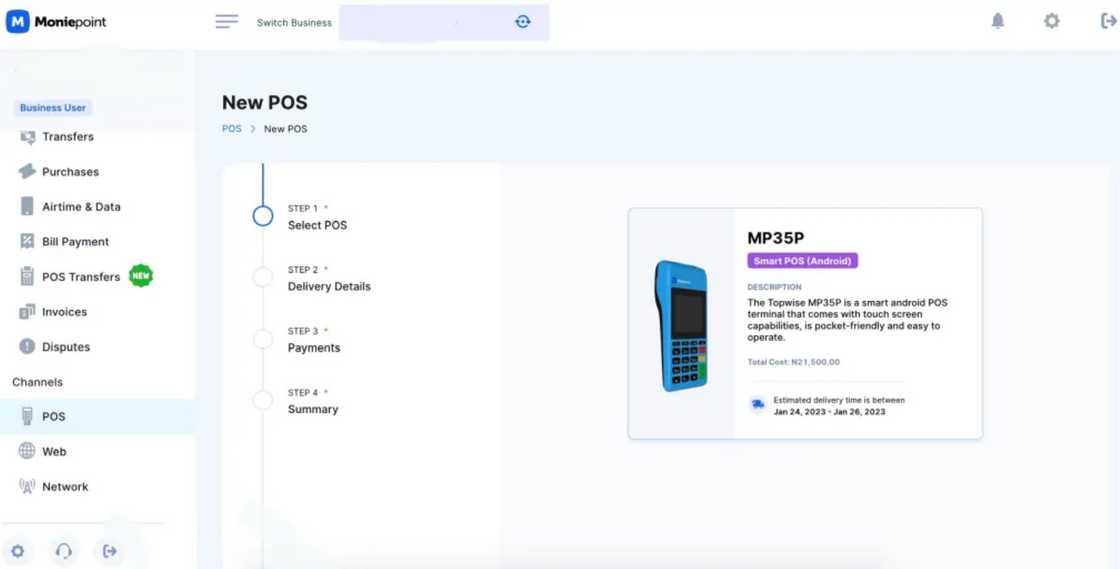Click the sidebar bottom logout icon
The image size is (1120, 569).
pos(109,551)
